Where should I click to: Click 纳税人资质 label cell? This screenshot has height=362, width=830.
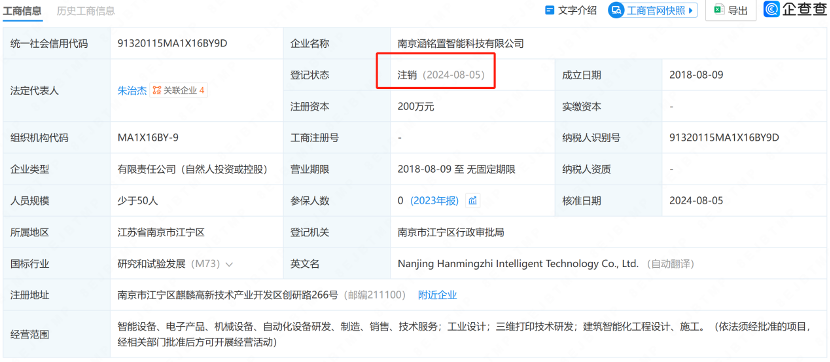click(609, 169)
